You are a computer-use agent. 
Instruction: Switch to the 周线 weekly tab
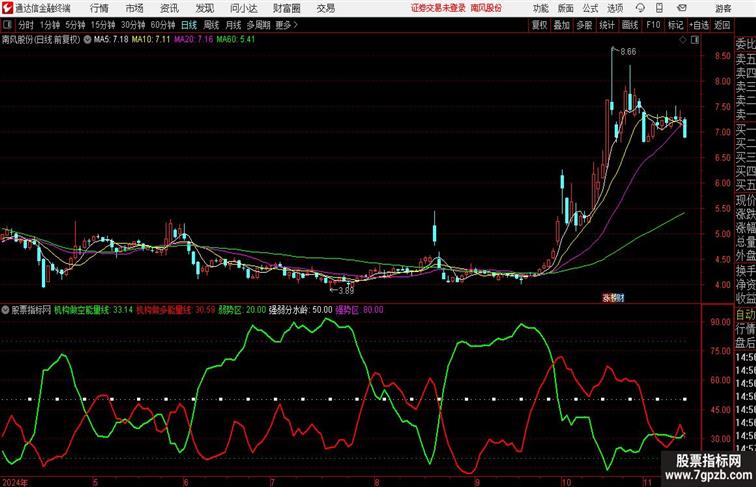click(x=211, y=25)
